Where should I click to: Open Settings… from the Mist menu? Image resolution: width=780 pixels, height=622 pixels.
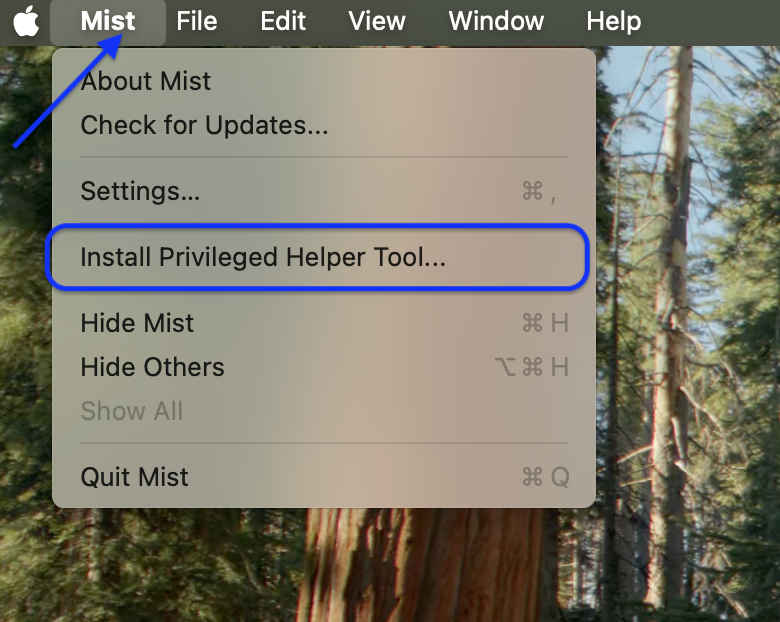point(324,191)
